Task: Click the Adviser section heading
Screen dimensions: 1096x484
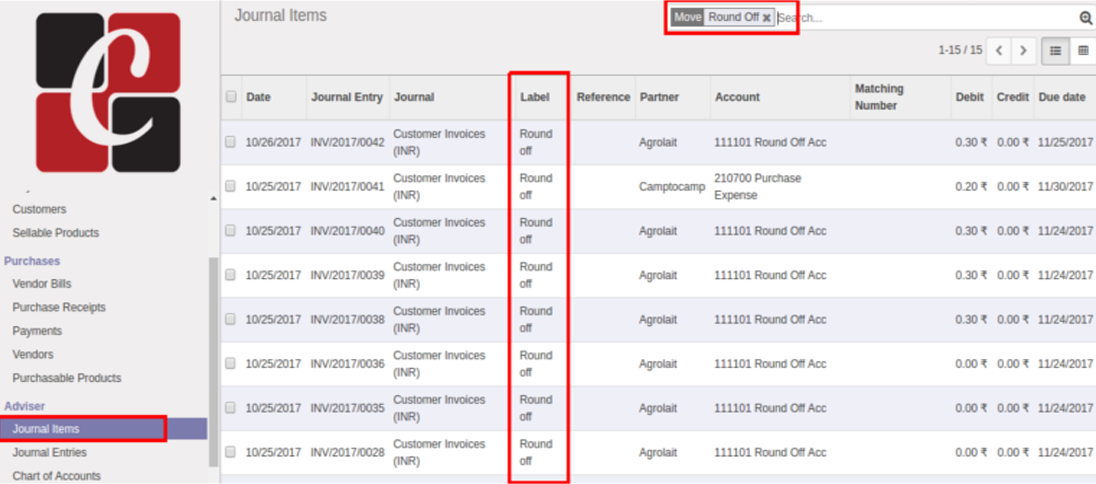Action: (24, 406)
